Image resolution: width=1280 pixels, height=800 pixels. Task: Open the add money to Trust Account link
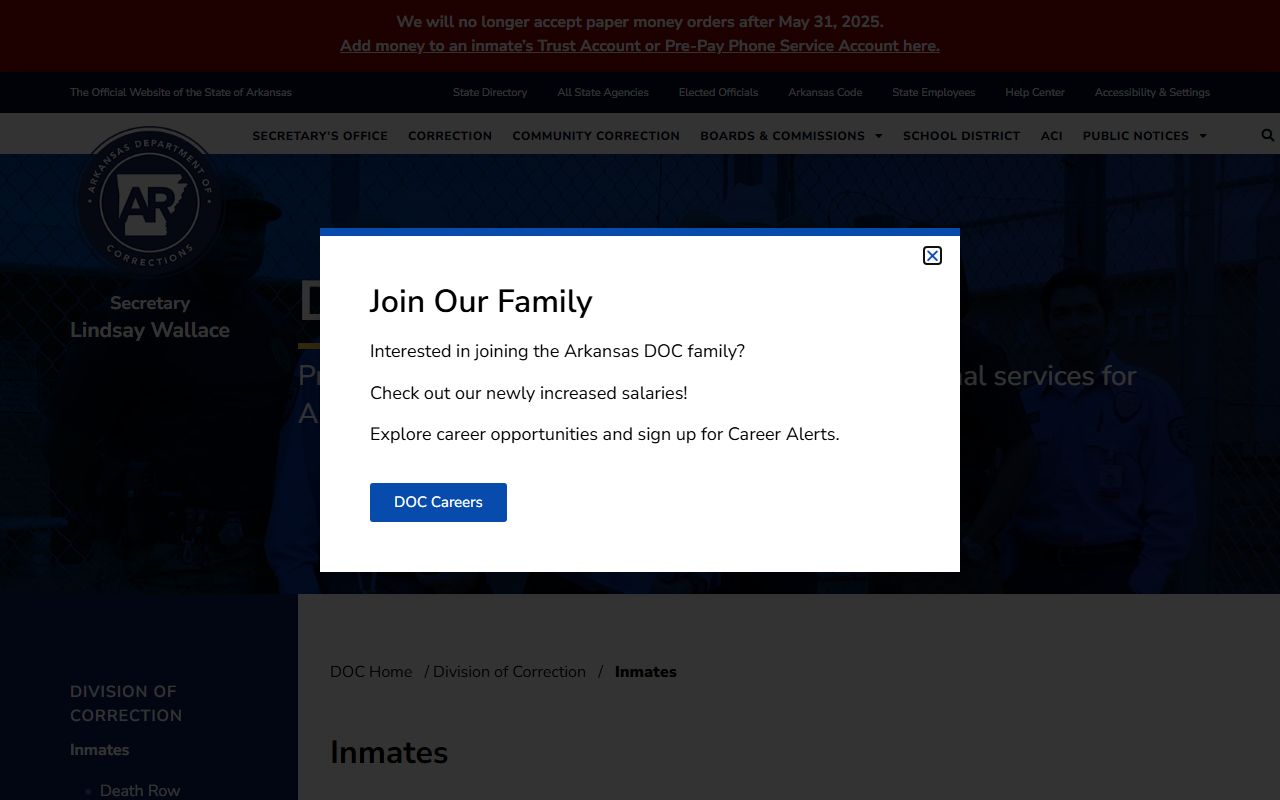tap(640, 46)
